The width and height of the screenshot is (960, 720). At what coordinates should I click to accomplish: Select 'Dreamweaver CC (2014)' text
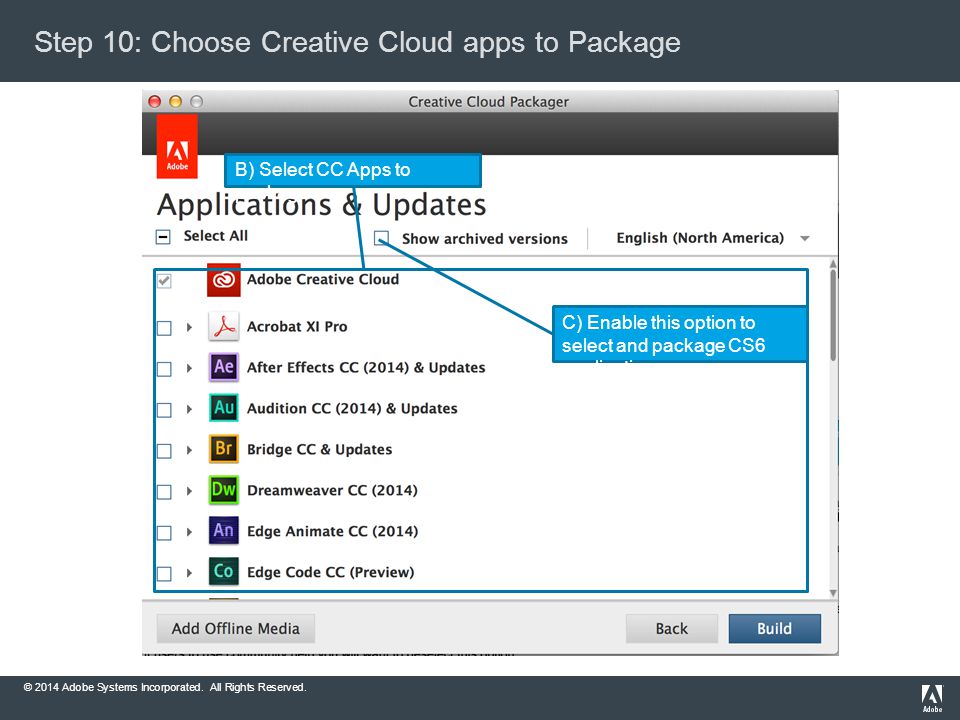[332, 490]
